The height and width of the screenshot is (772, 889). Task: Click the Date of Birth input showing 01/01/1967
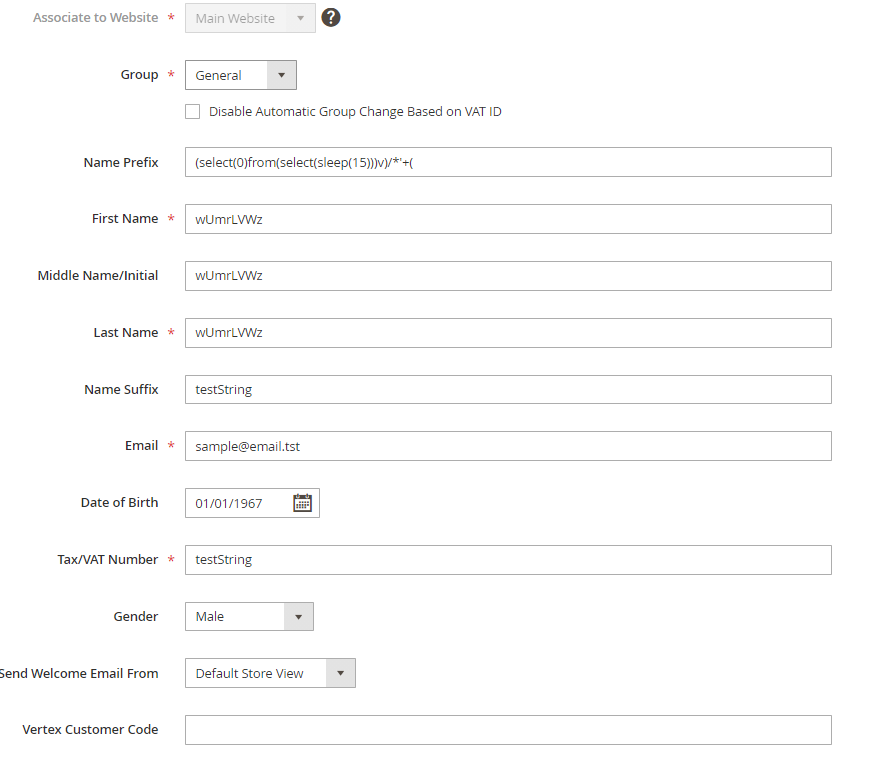[235, 502]
